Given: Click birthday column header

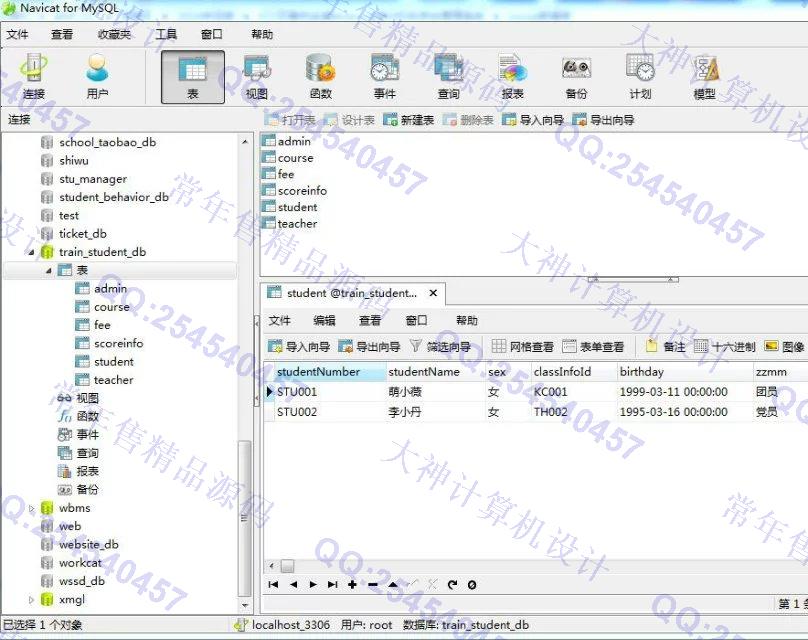Looking at the screenshot, I should coord(684,372).
